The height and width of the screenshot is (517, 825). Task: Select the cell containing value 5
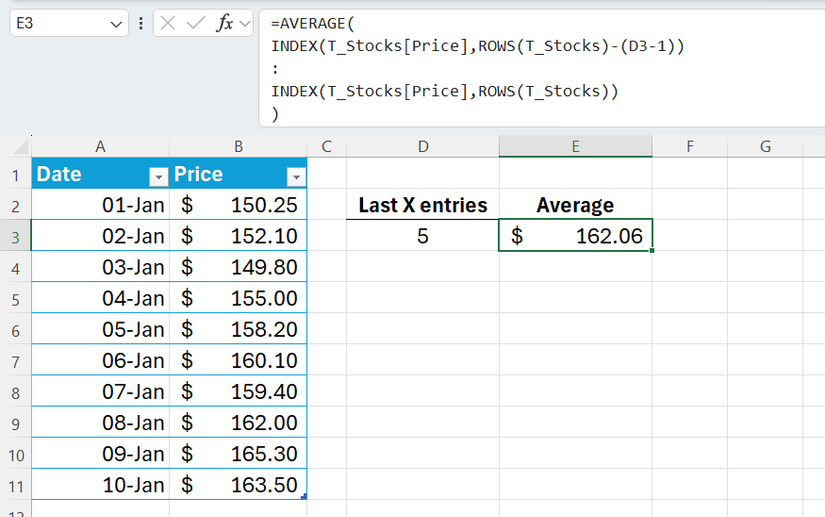tap(422, 236)
